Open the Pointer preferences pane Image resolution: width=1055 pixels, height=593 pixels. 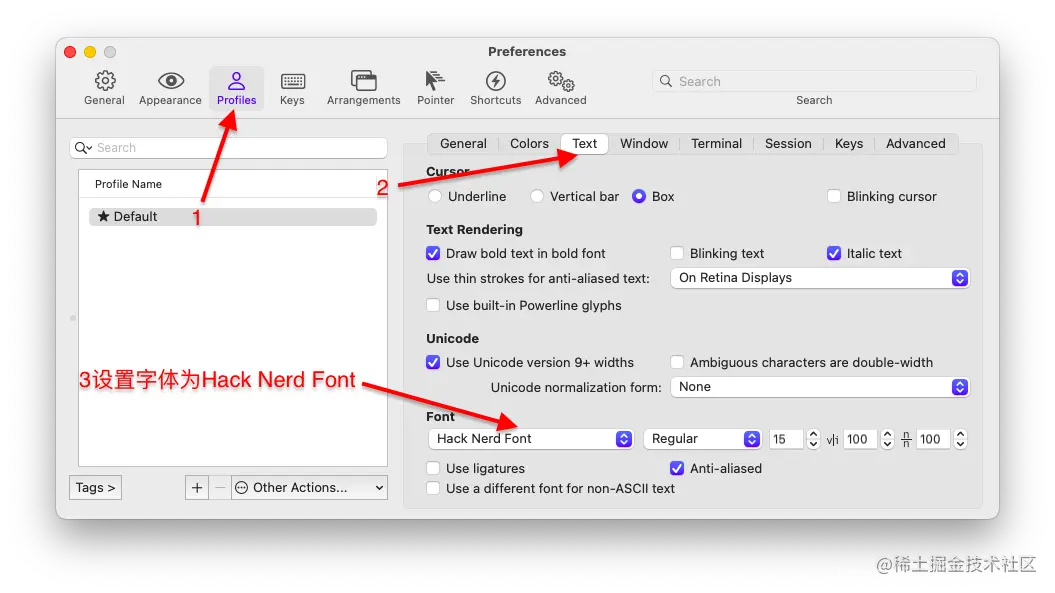click(x=435, y=88)
